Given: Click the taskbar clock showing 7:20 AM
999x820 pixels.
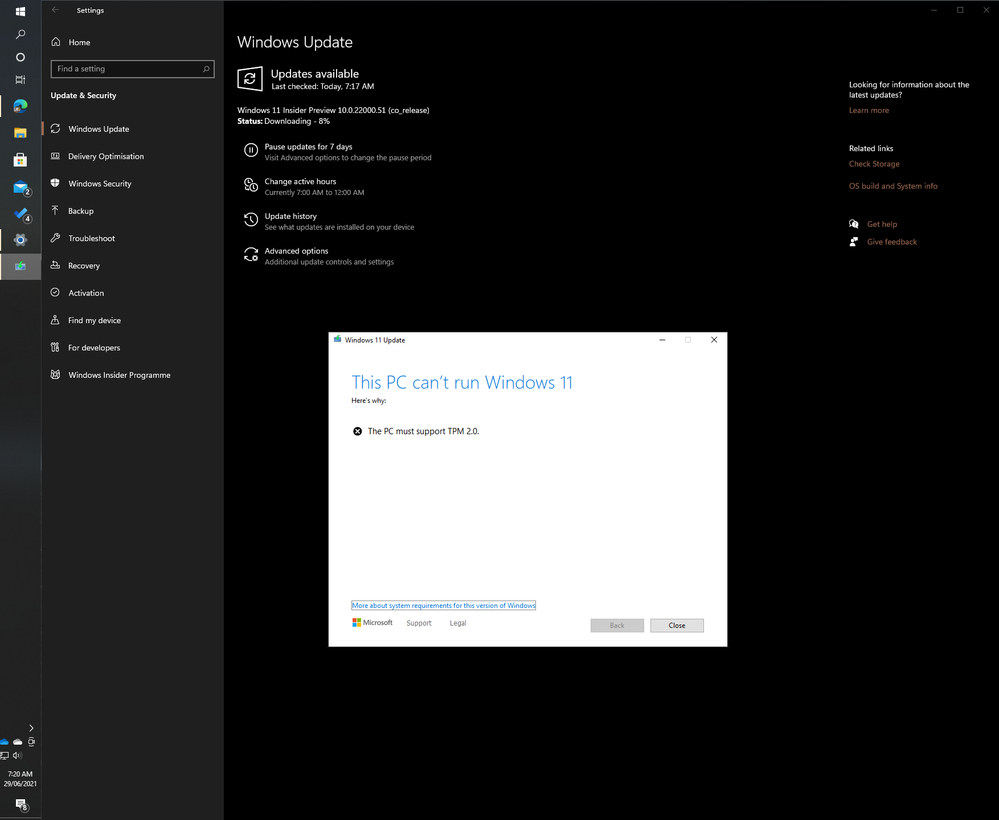Looking at the screenshot, I should [20, 779].
